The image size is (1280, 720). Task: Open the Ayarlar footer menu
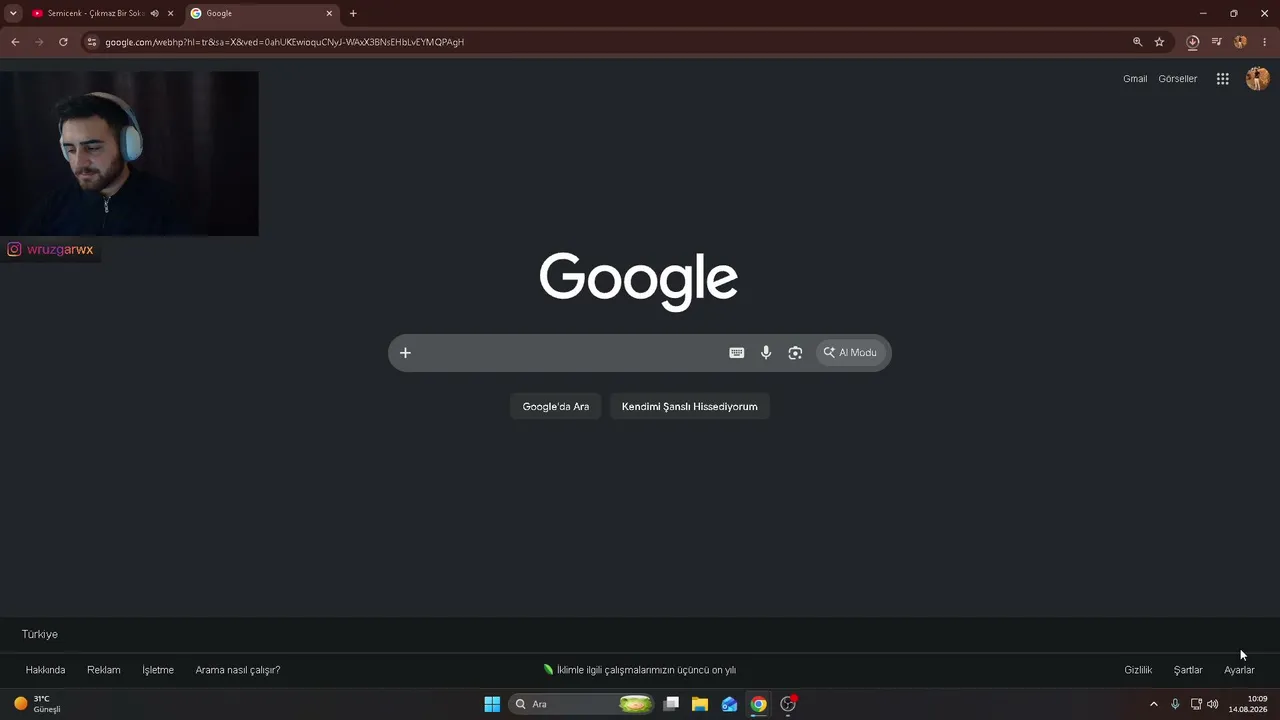[1239, 670]
